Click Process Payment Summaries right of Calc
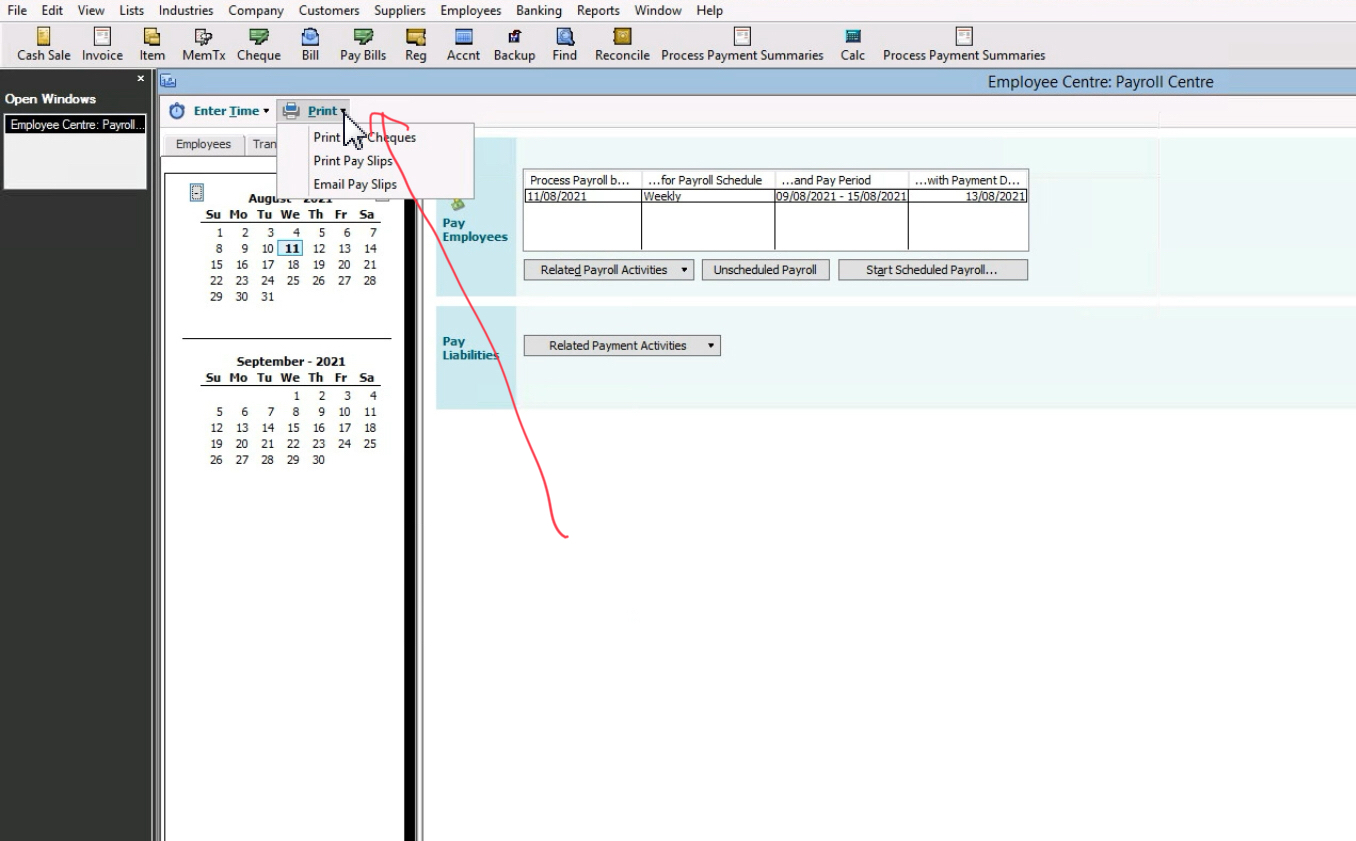Viewport: 1356px width, 841px height. tap(964, 45)
